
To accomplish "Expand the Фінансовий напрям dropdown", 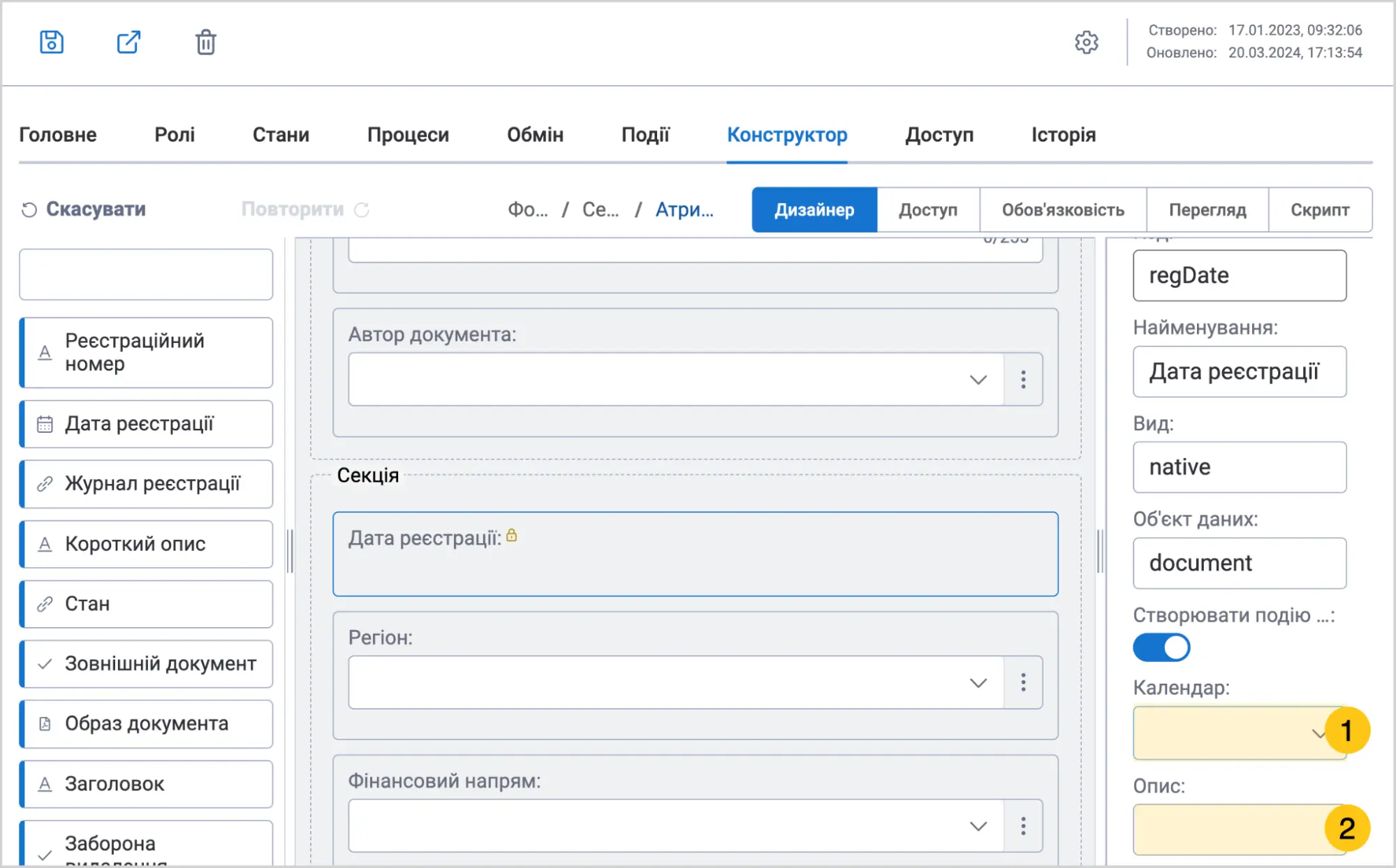I will (x=676, y=826).
